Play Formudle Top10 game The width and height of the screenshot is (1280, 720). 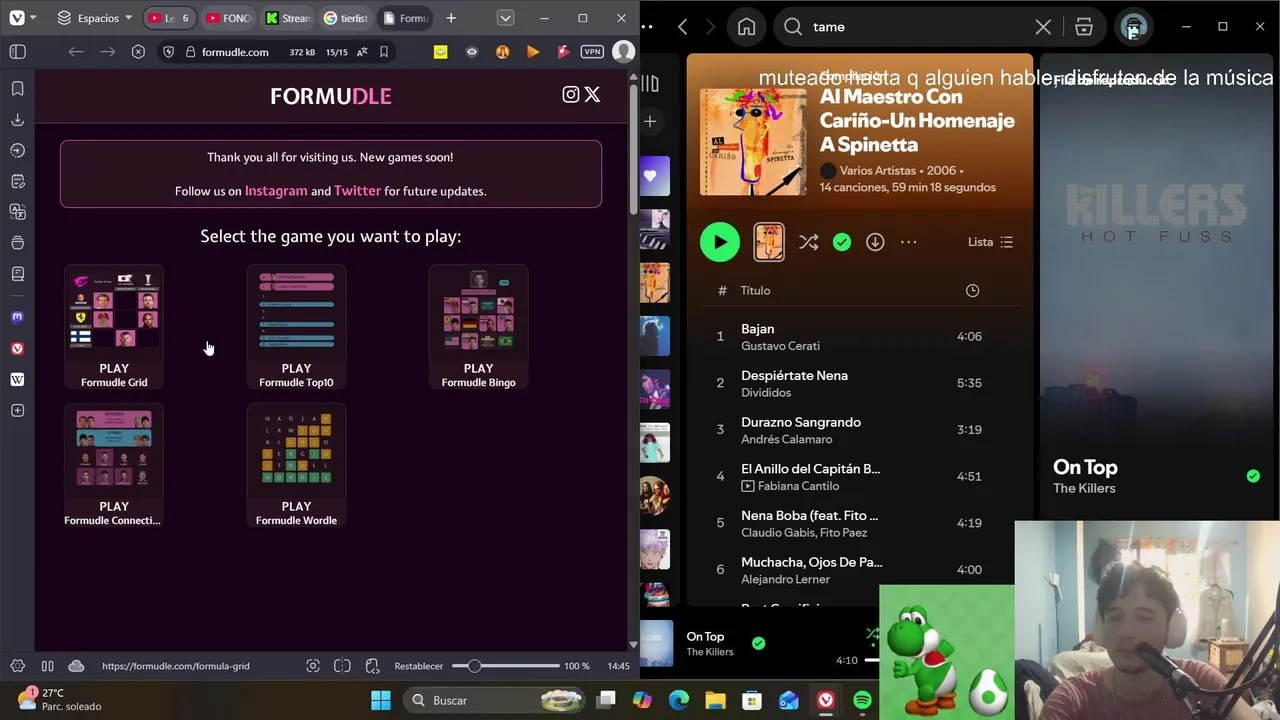[296, 327]
